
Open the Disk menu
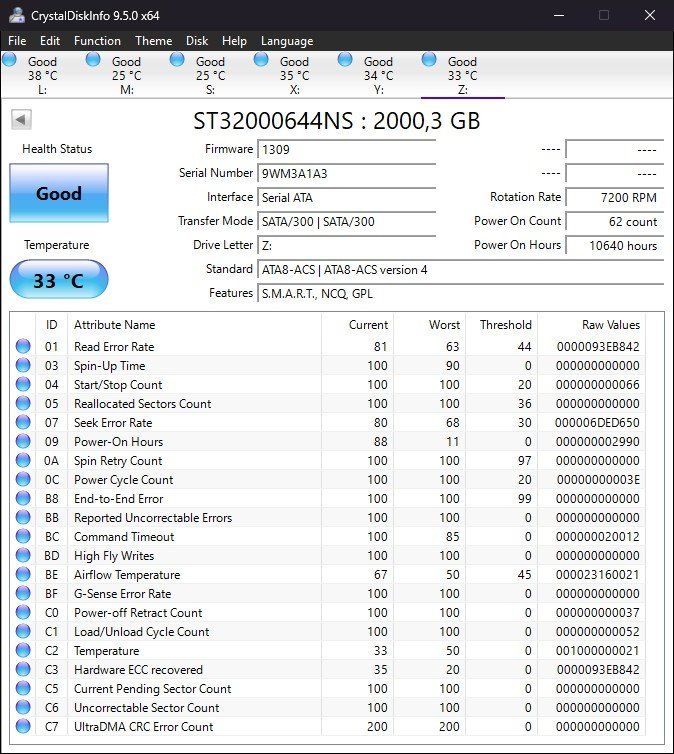point(197,41)
